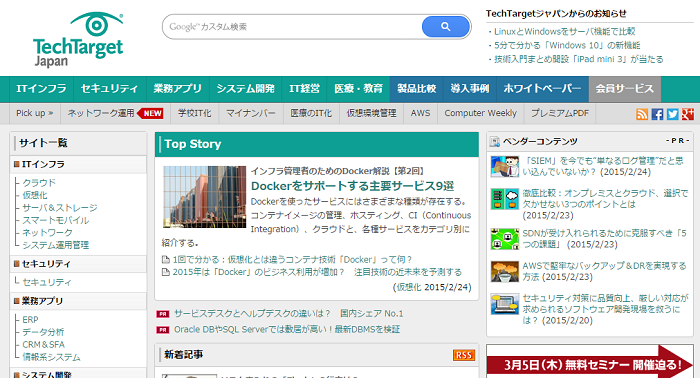Screen dimensions: 700x378
Task: Open the ホワイトペーパー navigation tab
Action: pos(542,89)
